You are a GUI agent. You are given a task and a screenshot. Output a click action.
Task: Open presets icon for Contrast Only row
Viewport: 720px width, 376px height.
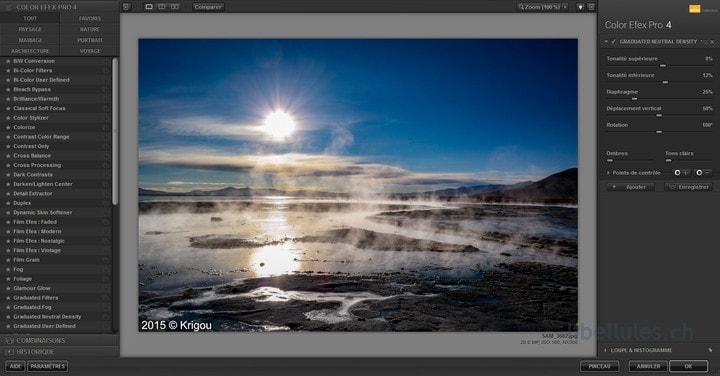click(x=106, y=146)
